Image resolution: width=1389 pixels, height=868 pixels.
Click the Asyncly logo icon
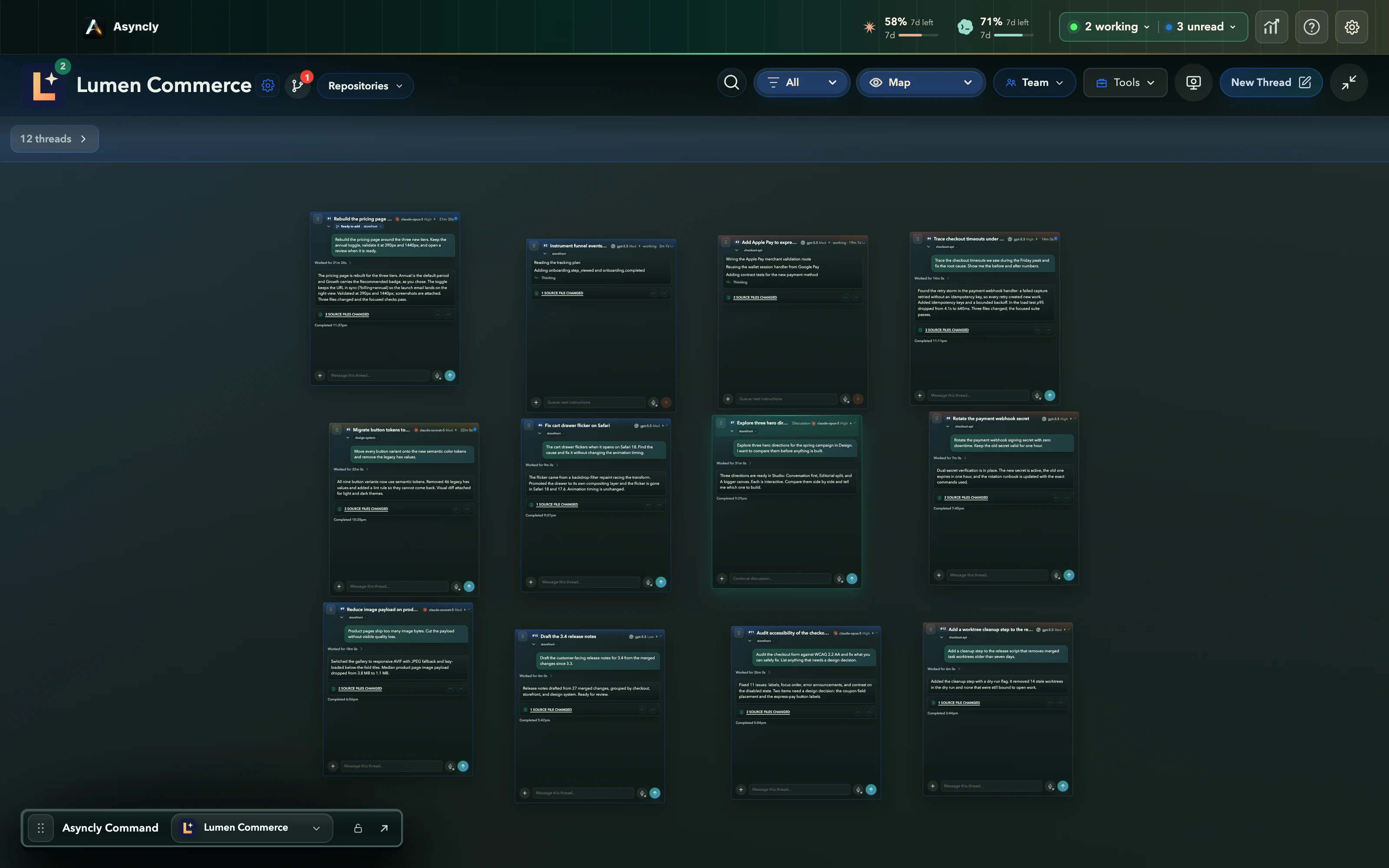click(x=94, y=27)
